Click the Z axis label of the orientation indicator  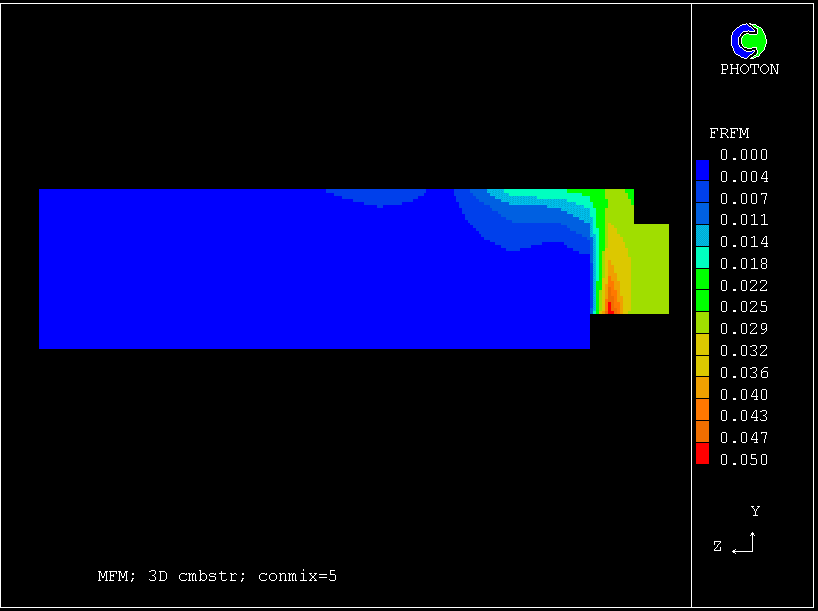[x=717, y=546]
